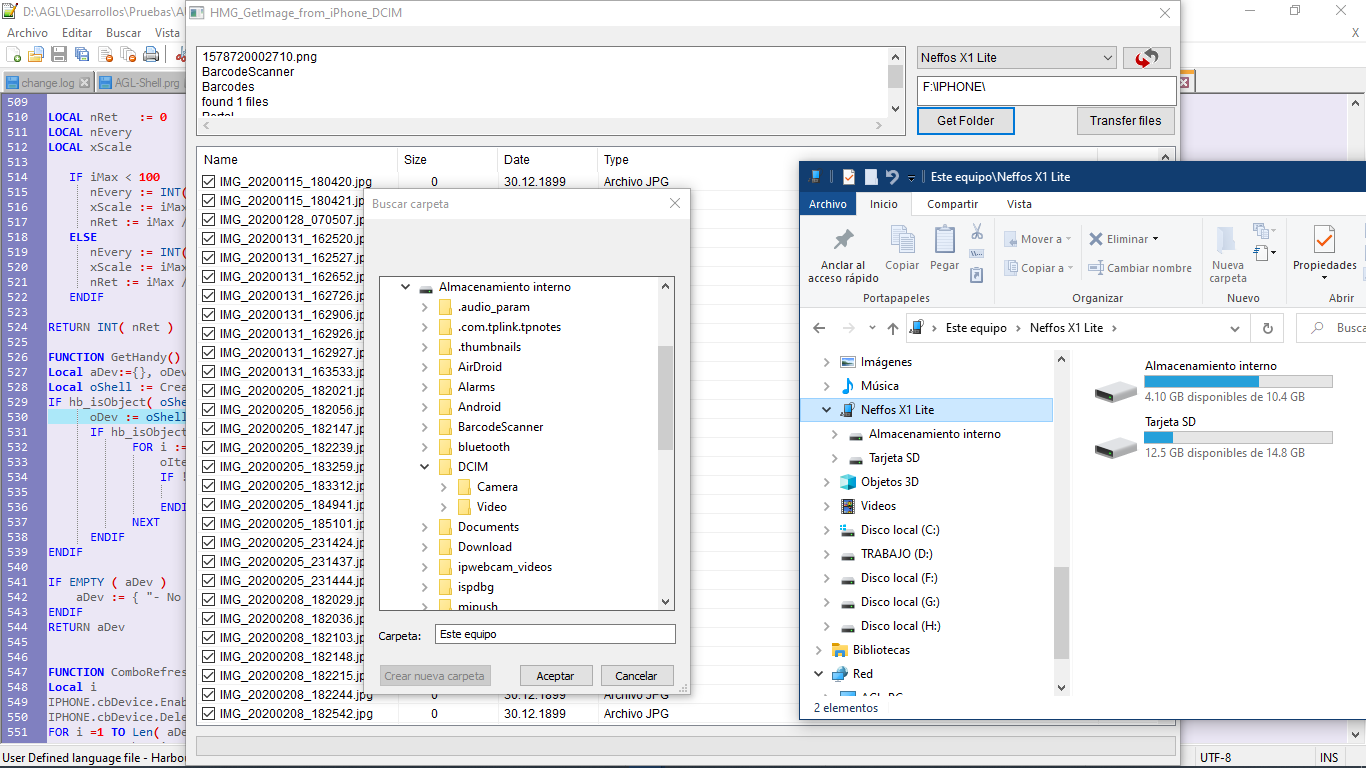Click the Explorer back arrow

point(819,328)
